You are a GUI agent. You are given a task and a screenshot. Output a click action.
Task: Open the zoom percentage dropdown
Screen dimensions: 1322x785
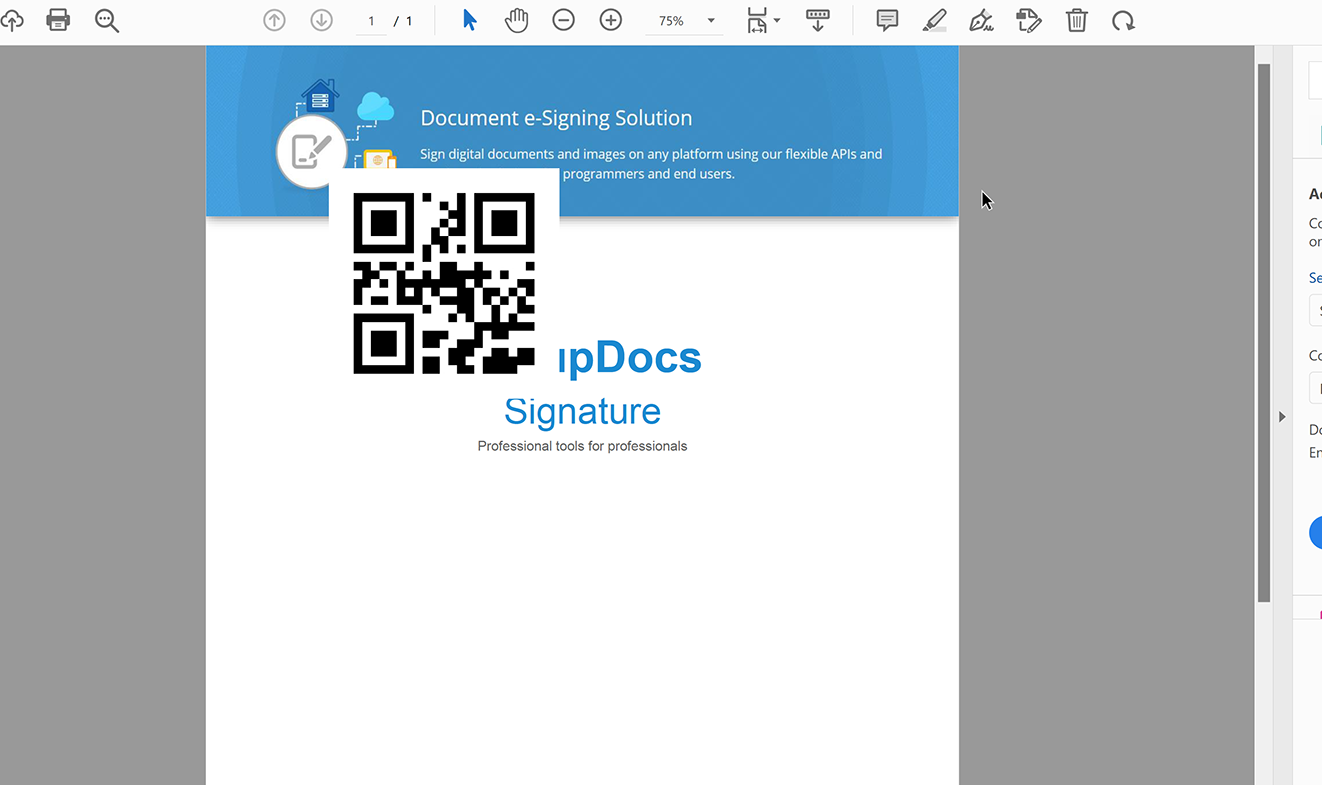[x=709, y=20]
